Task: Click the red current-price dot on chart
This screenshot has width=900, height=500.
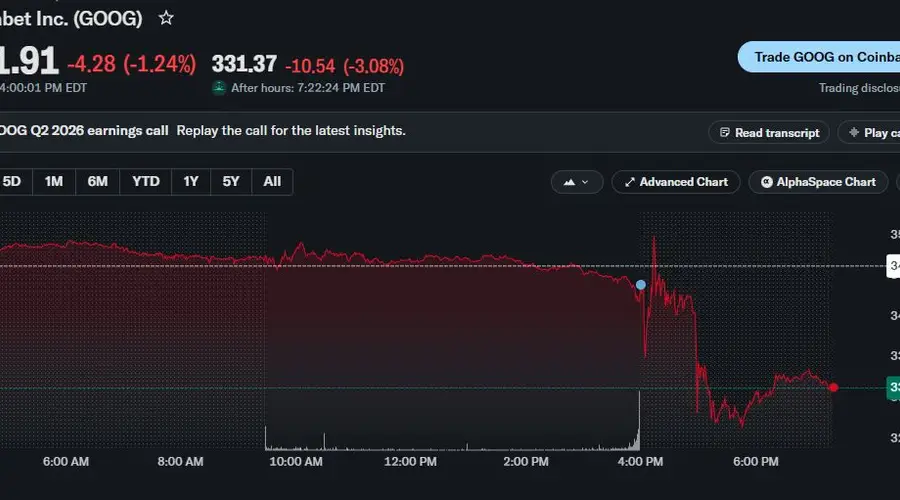Action: point(833,388)
